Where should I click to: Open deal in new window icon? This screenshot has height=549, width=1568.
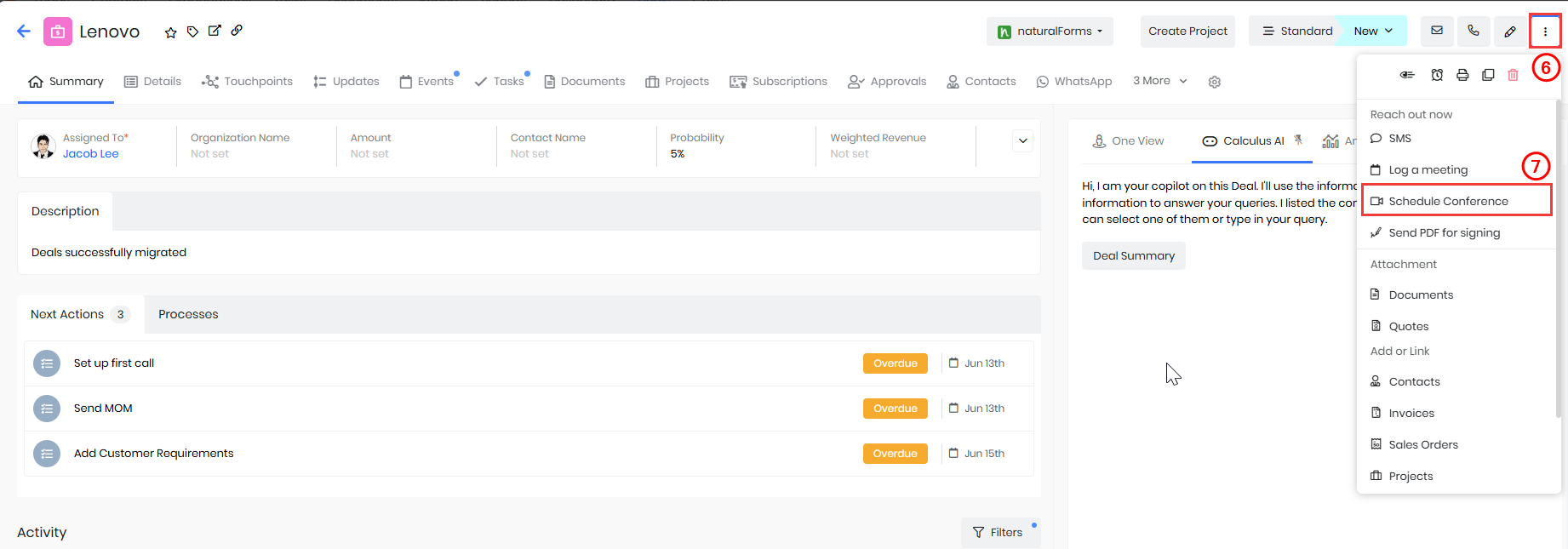(215, 31)
